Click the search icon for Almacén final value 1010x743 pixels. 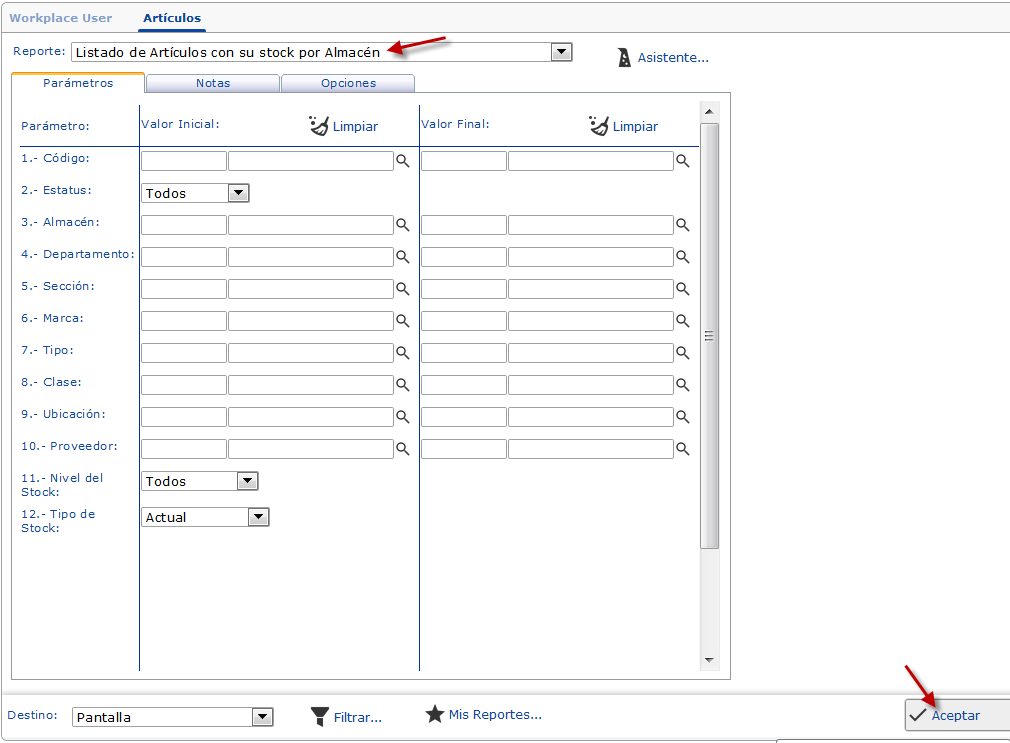tap(682, 225)
